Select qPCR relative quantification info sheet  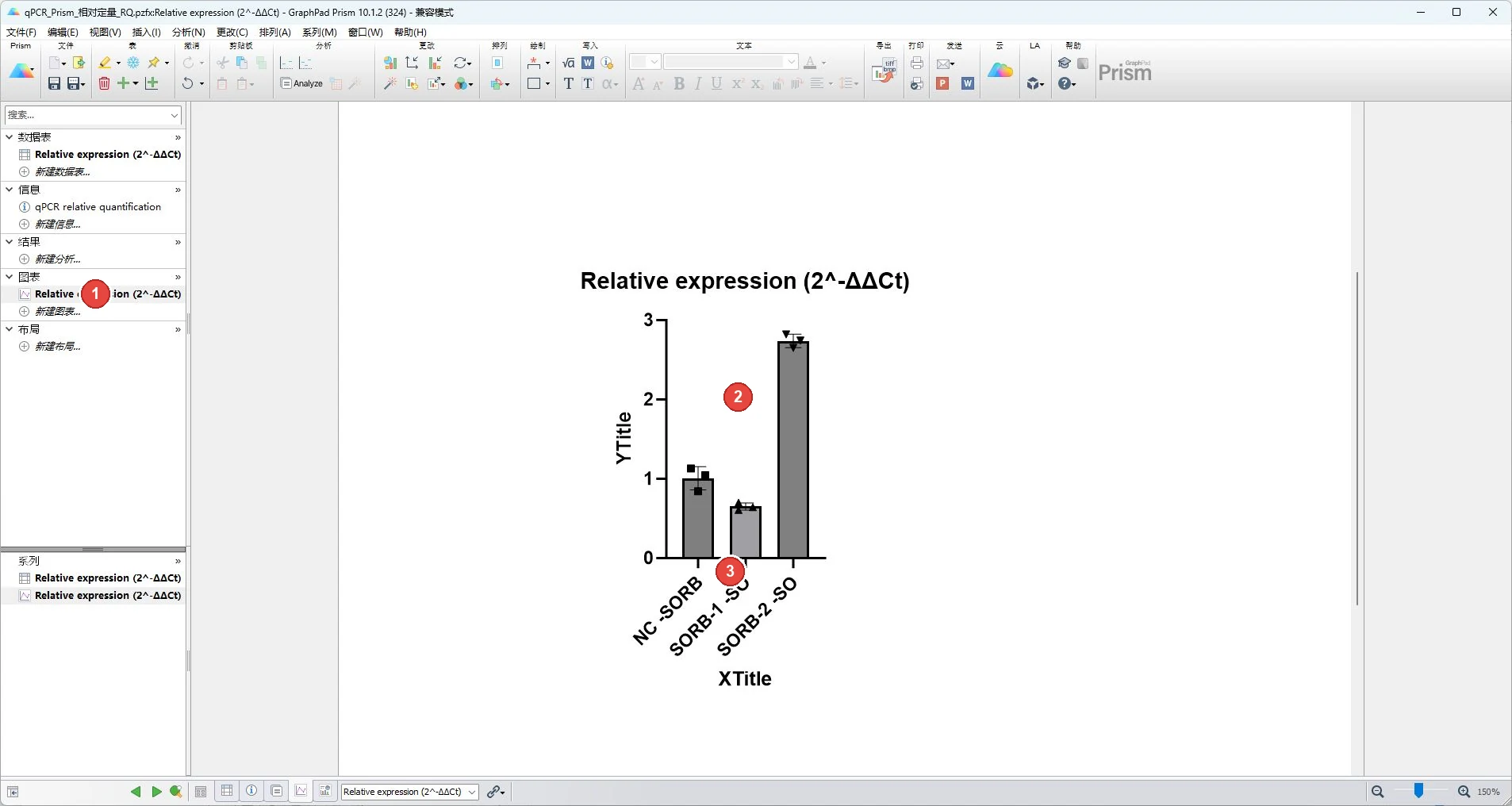coord(98,207)
